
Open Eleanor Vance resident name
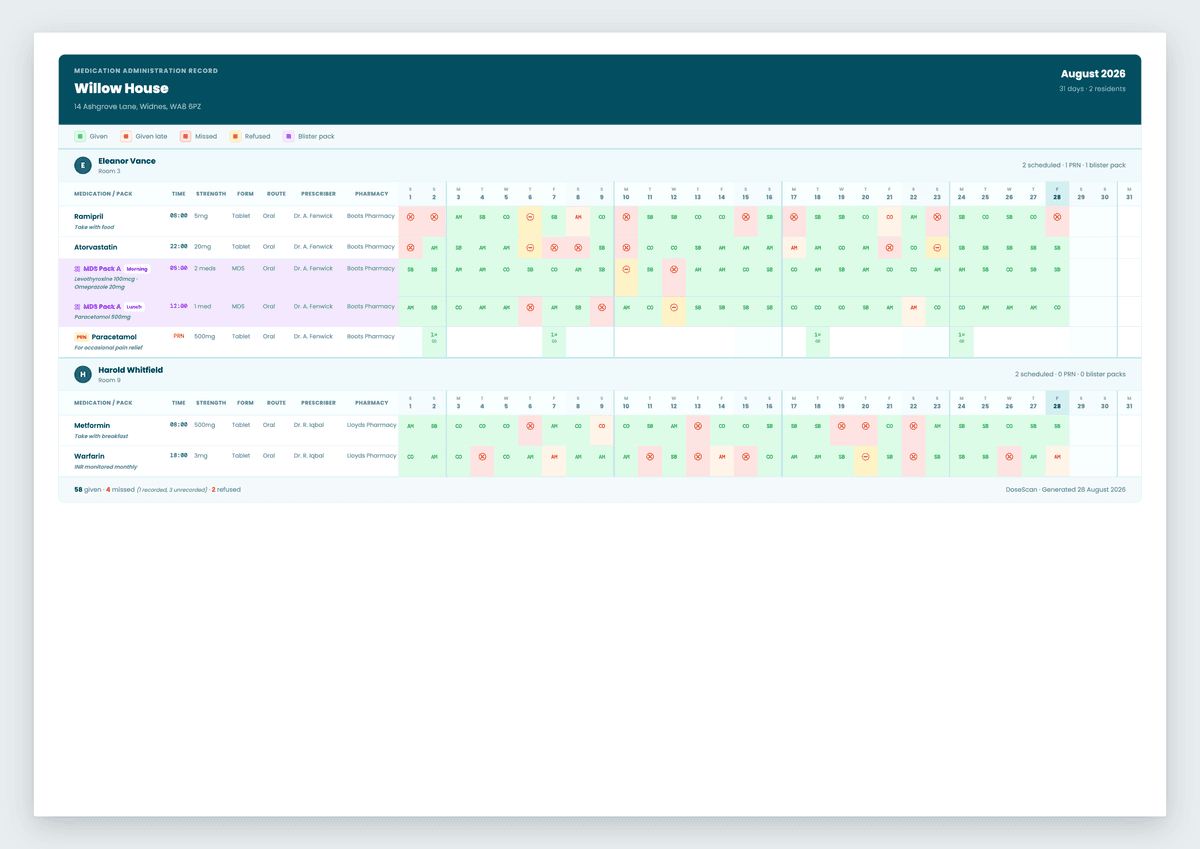tap(127, 161)
